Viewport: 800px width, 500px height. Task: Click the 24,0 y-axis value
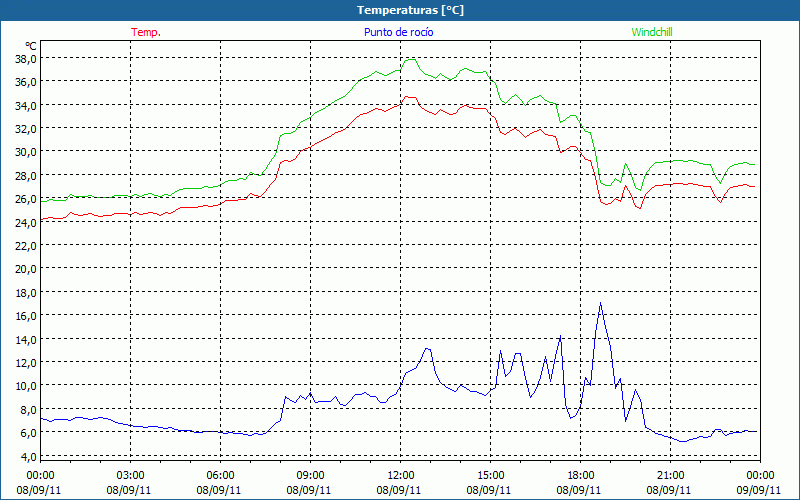(x=26, y=222)
